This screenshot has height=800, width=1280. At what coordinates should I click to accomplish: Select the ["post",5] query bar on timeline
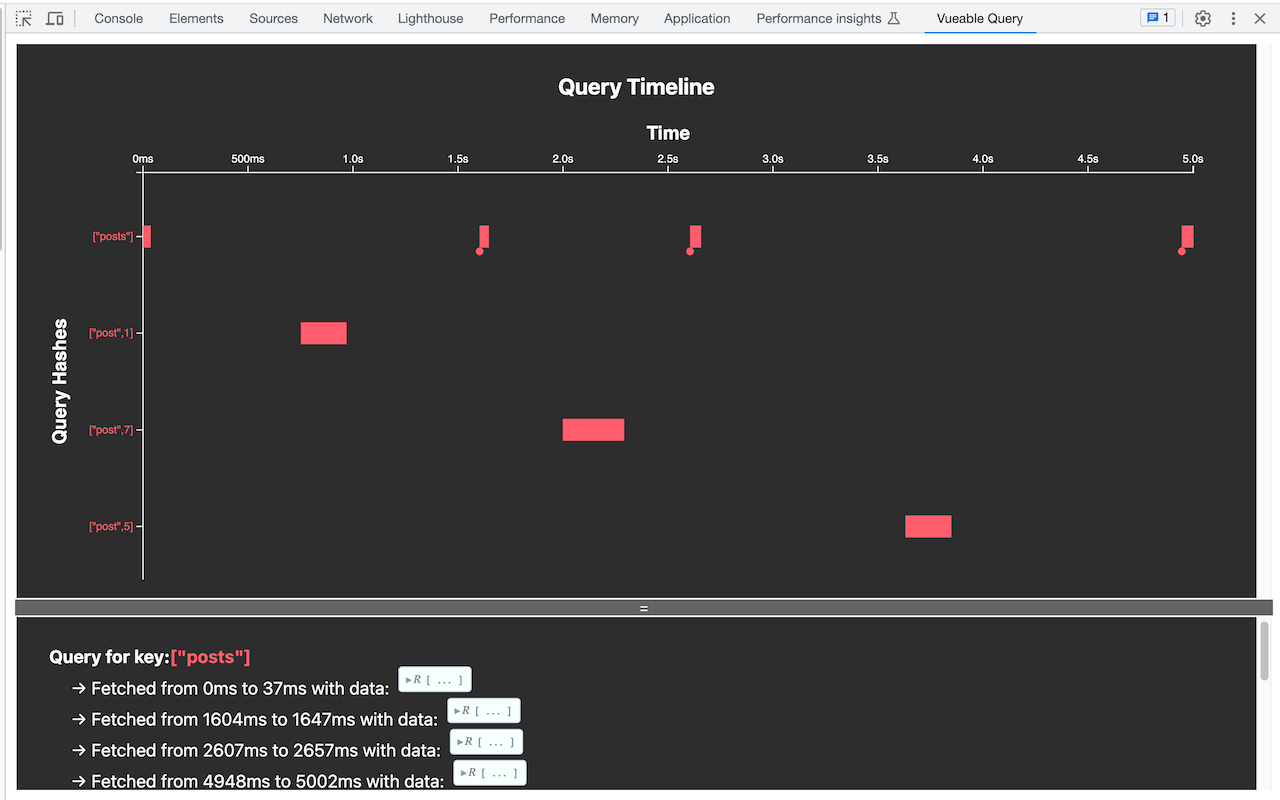pos(928,526)
